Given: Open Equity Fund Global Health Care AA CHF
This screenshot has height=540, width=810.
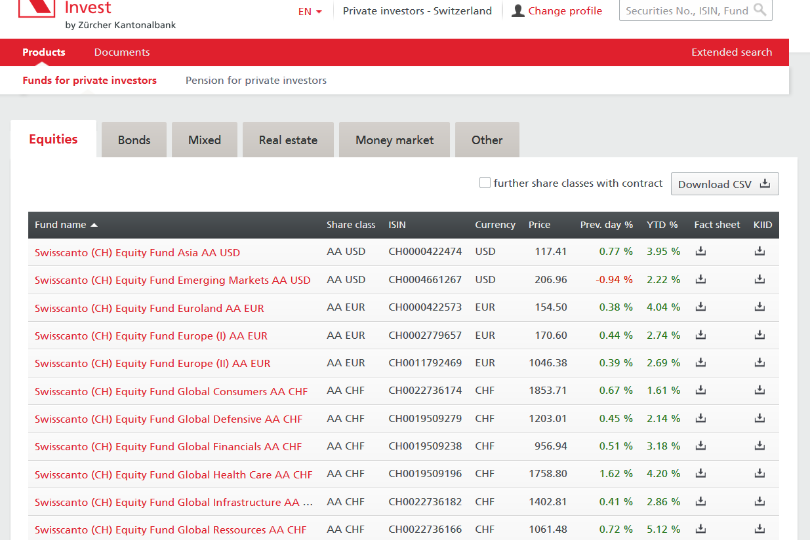Looking at the screenshot, I should pos(174,475).
